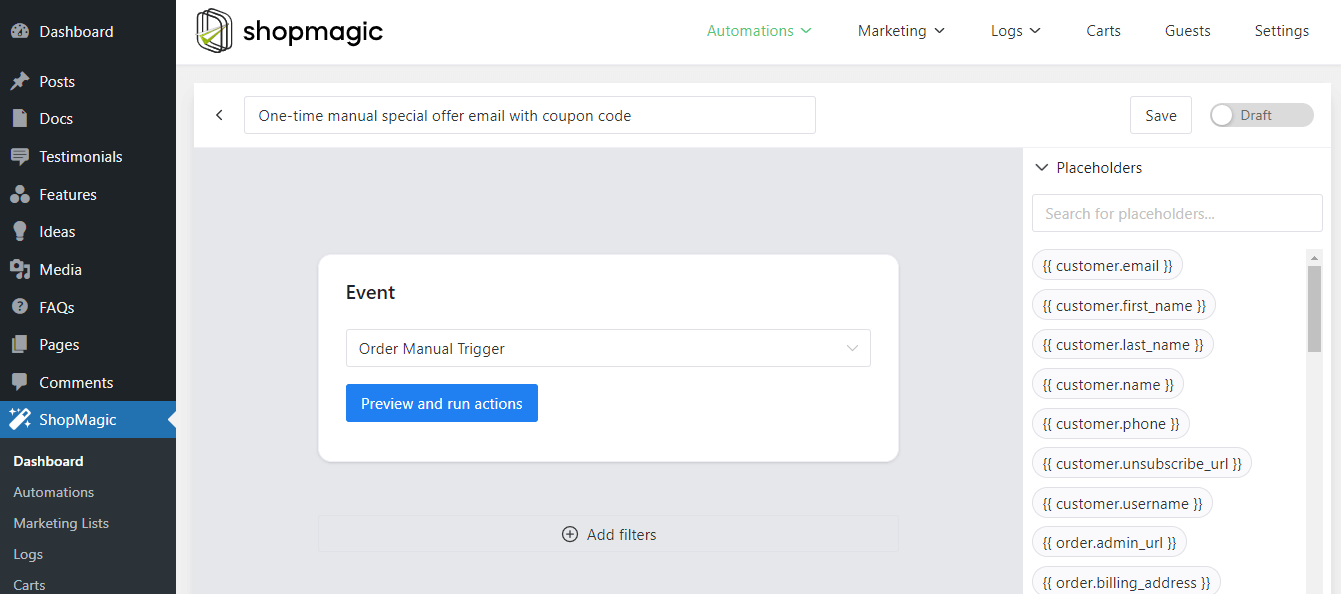Viewport: 1341px width, 594px height.
Task: Go back using the left arrow
Action: pyautogui.click(x=219, y=115)
